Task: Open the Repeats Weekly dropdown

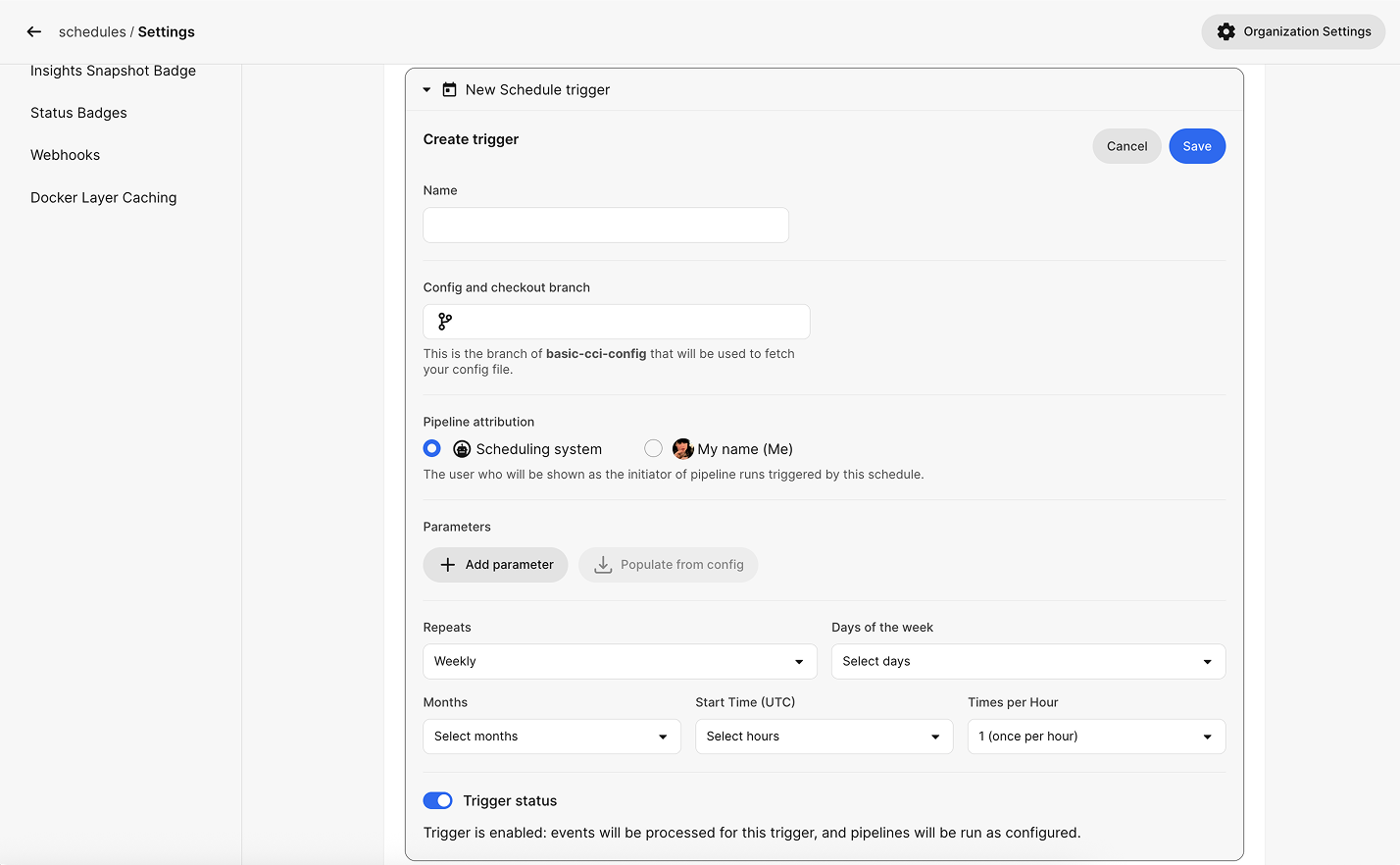Action: [x=620, y=662]
